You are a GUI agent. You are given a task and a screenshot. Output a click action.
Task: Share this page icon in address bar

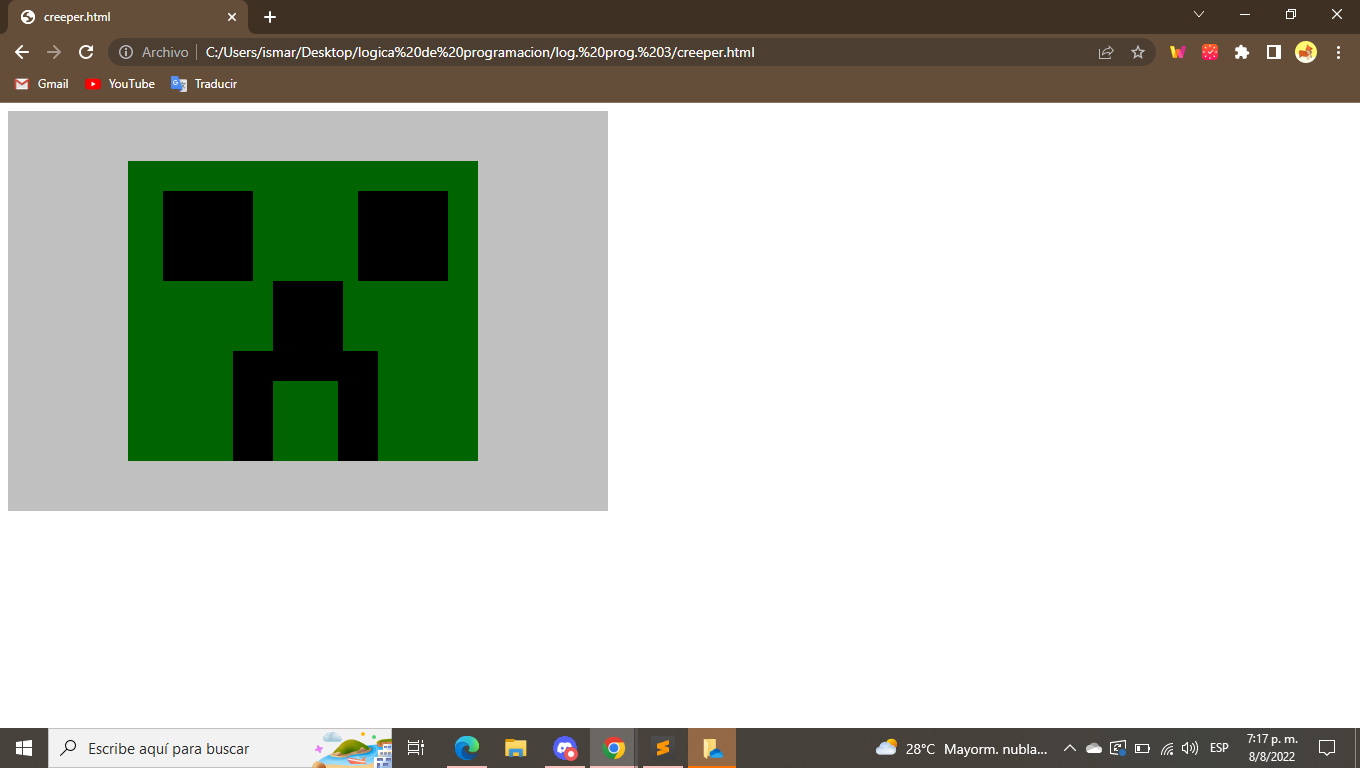point(1106,52)
